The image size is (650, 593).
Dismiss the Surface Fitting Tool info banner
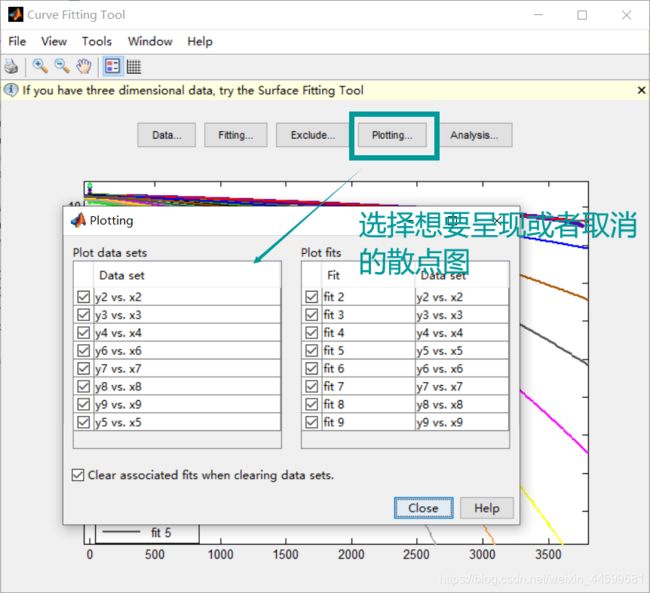641,90
